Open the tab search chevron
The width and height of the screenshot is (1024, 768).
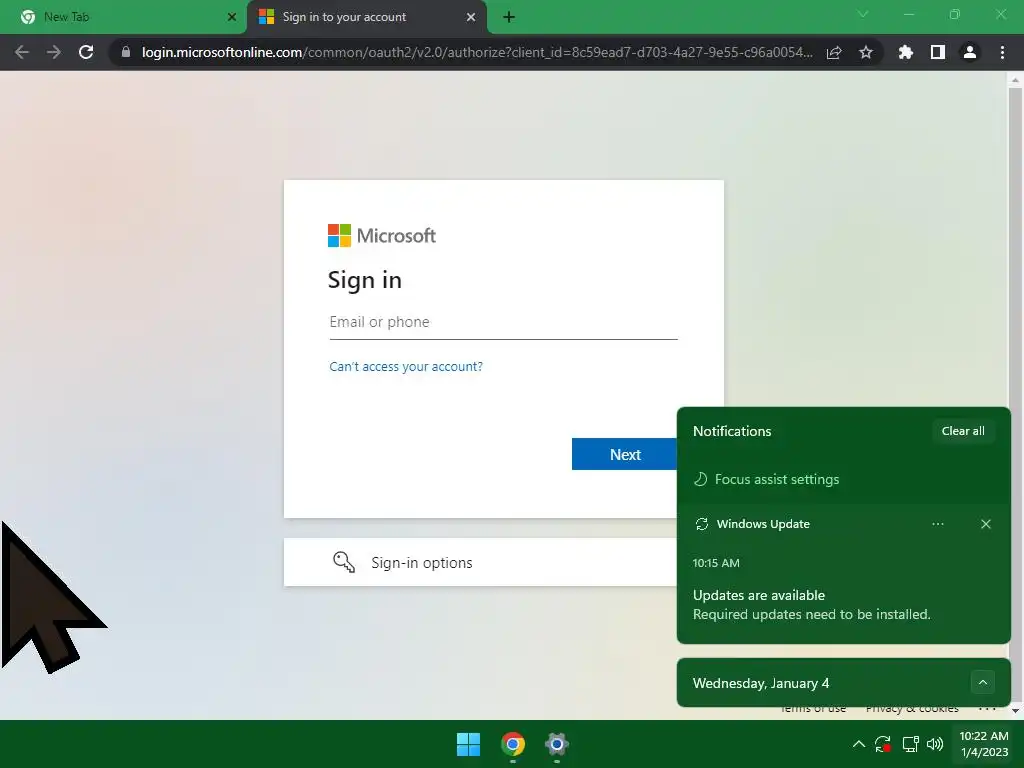tap(863, 14)
